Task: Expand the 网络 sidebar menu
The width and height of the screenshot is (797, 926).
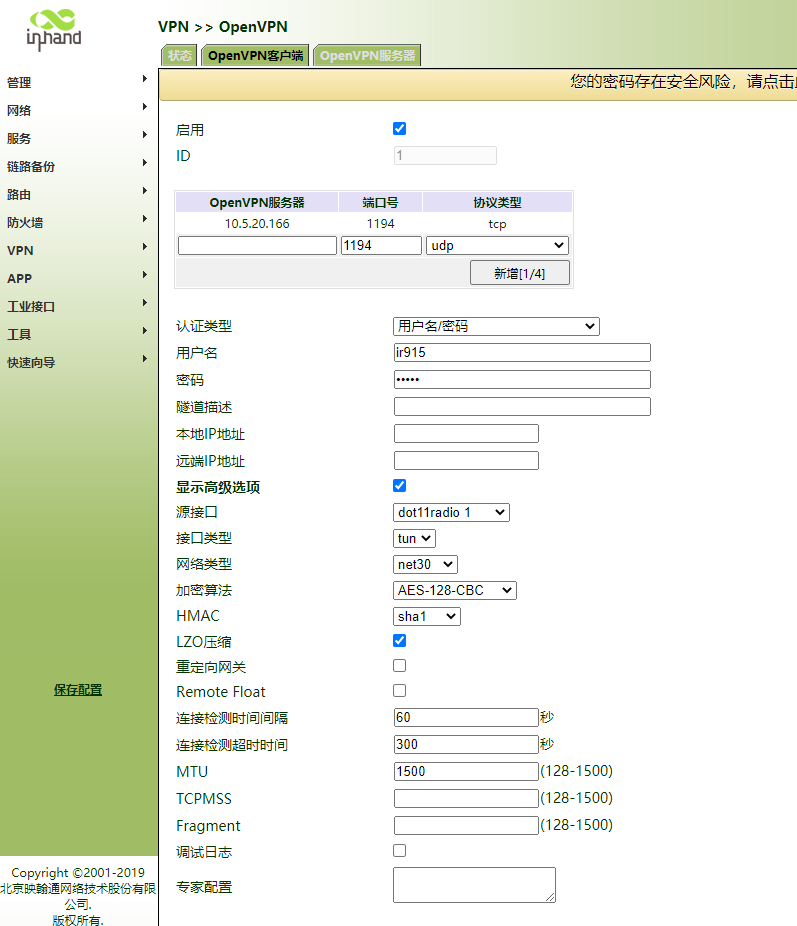Action: pyautogui.click(x=77, y=110)
